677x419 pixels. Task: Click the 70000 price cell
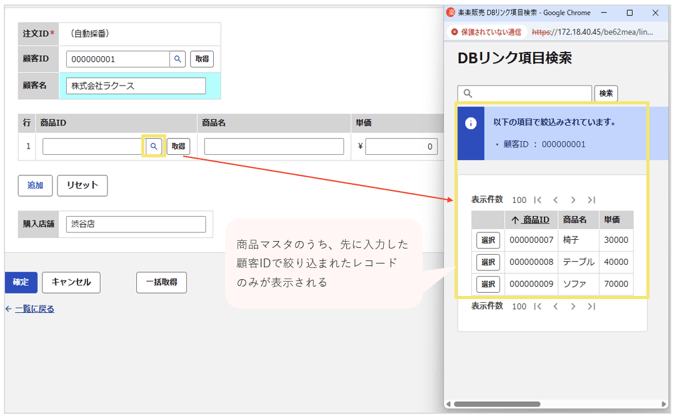click(x=616, y=284)
